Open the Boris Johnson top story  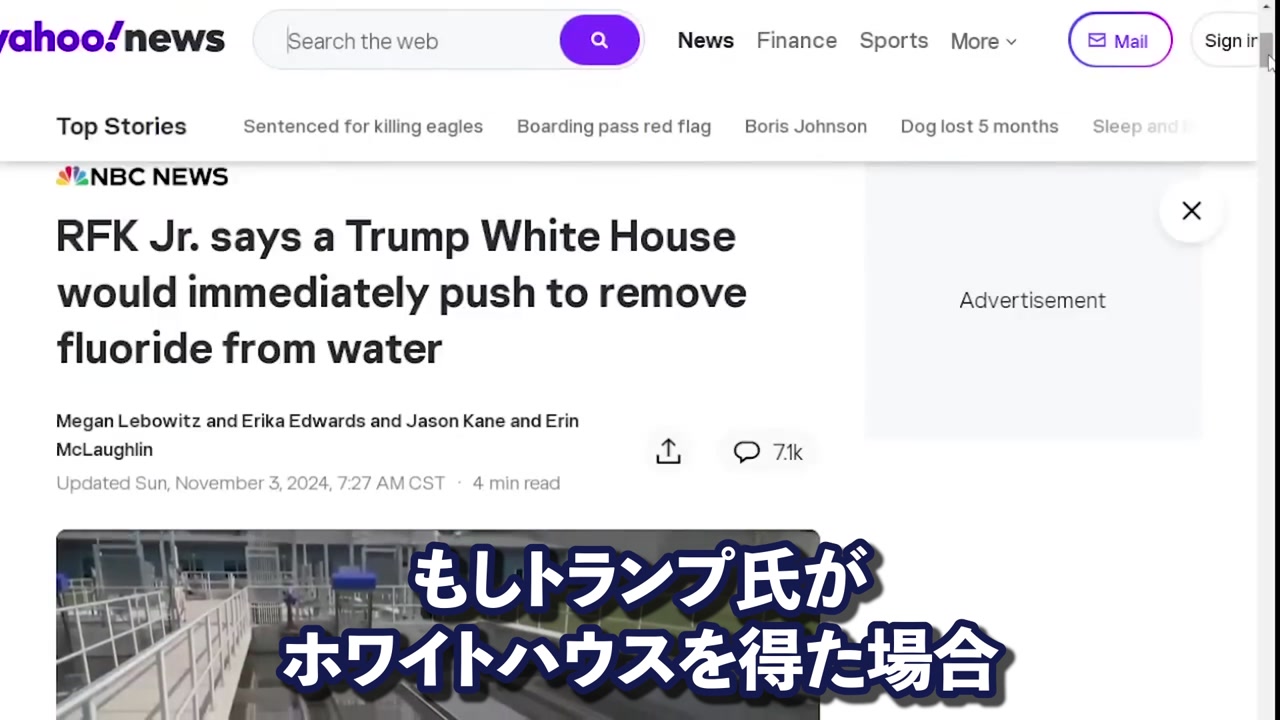click(x=806, y=126)
